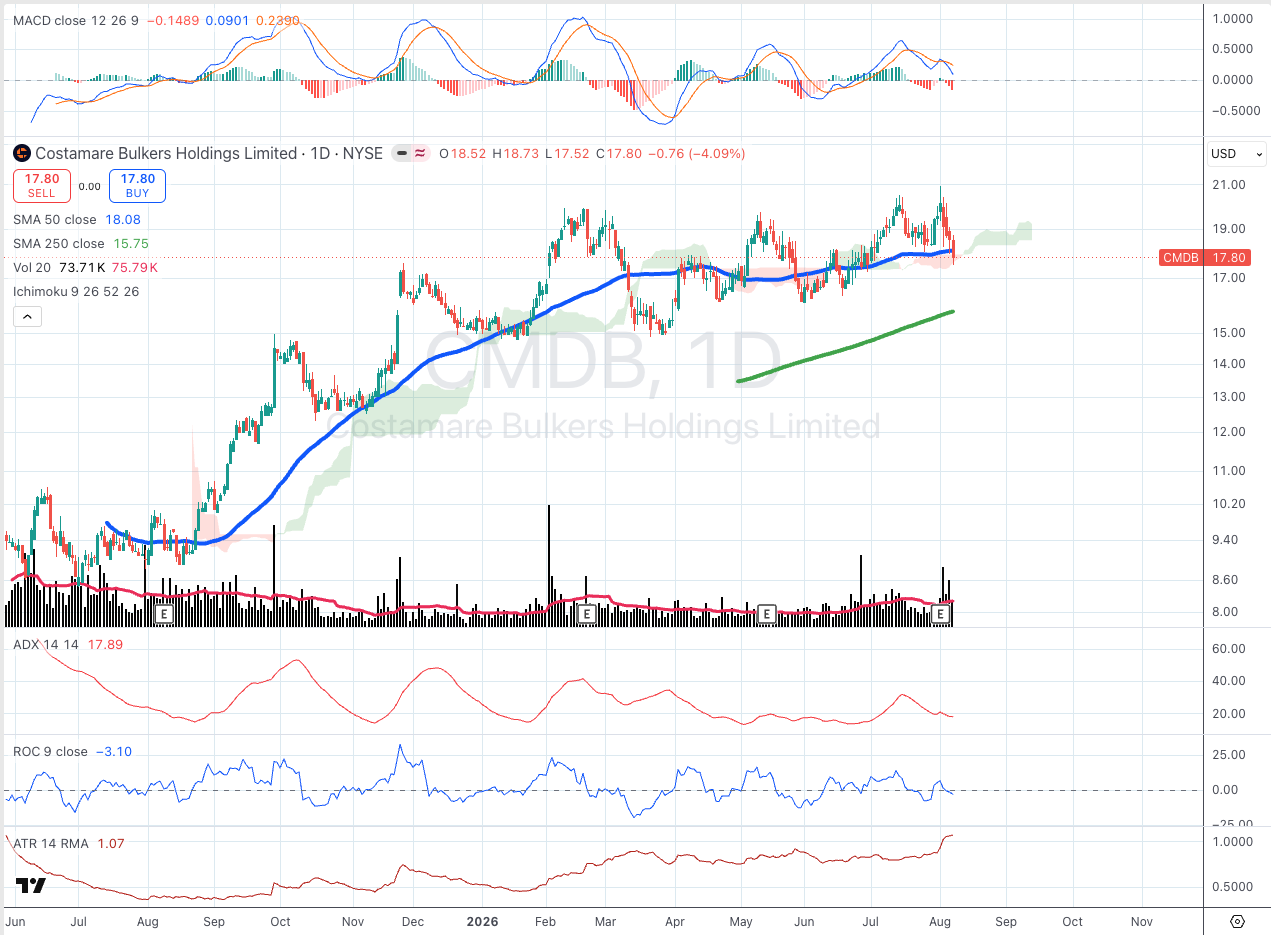Click the SMA 50 value 18.08
The width and height of the screenshot is (1271, 935).
click(123, 220)
